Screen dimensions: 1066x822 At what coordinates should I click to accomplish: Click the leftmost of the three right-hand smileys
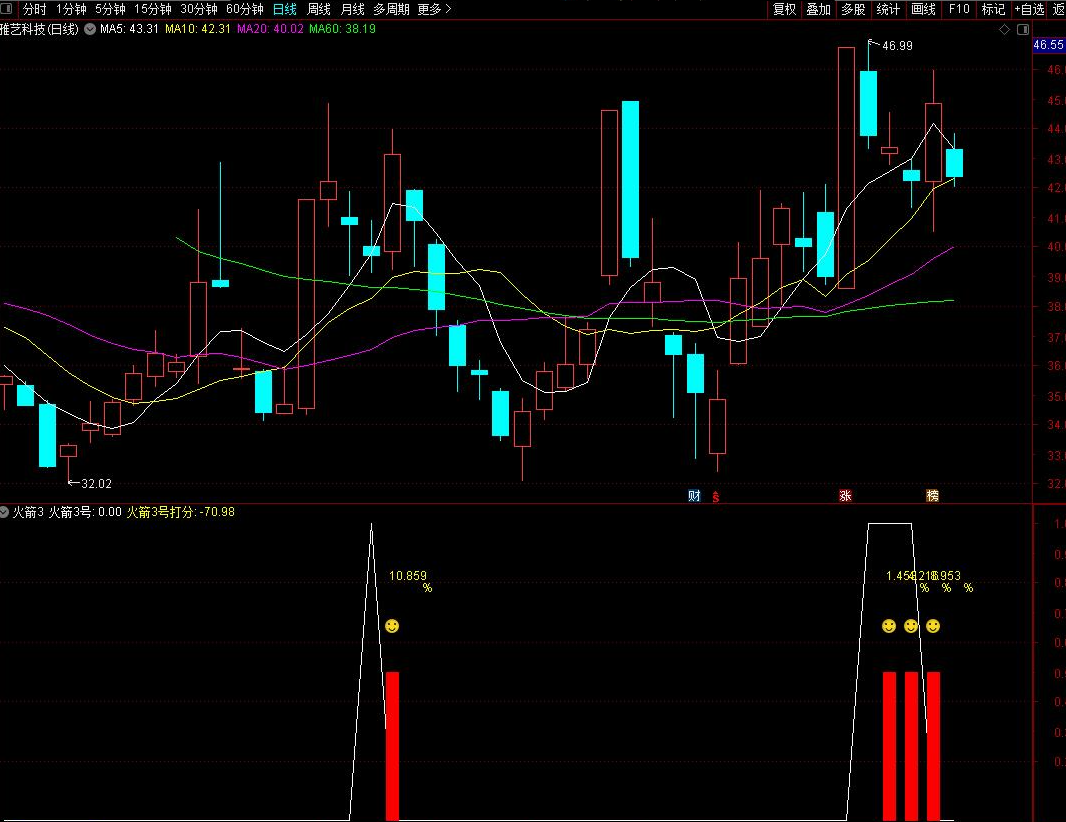click(x=889, y=626)
